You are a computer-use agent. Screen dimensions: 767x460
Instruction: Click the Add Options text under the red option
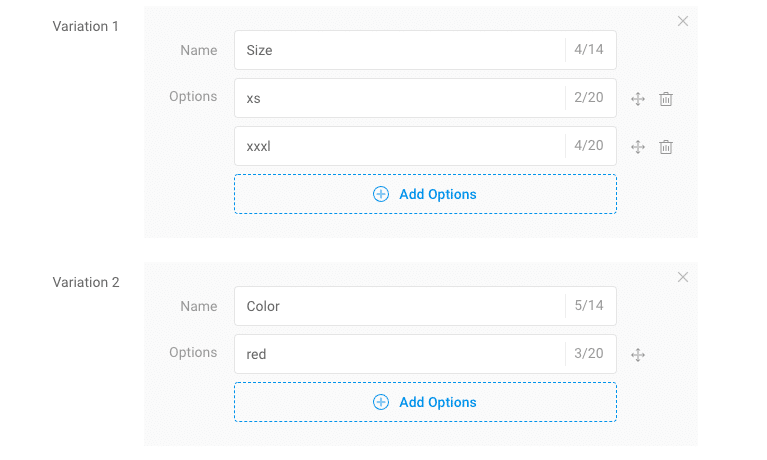click(437, 402)
